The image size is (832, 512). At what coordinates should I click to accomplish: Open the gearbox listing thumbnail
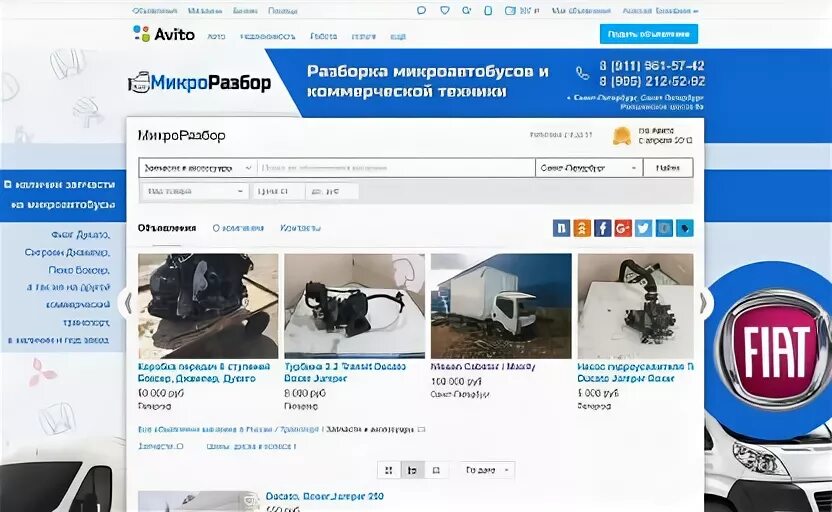tap(208, 306)
